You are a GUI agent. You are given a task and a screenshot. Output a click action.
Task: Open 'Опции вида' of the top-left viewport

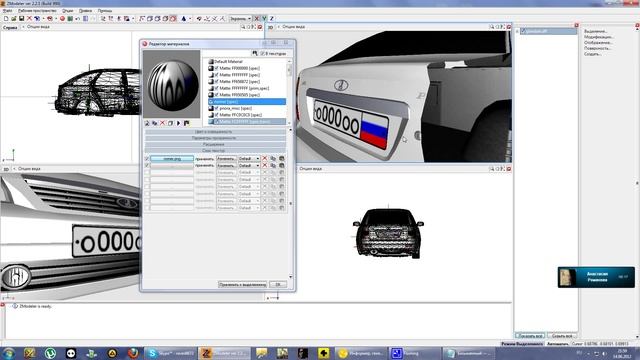(38, 27)
